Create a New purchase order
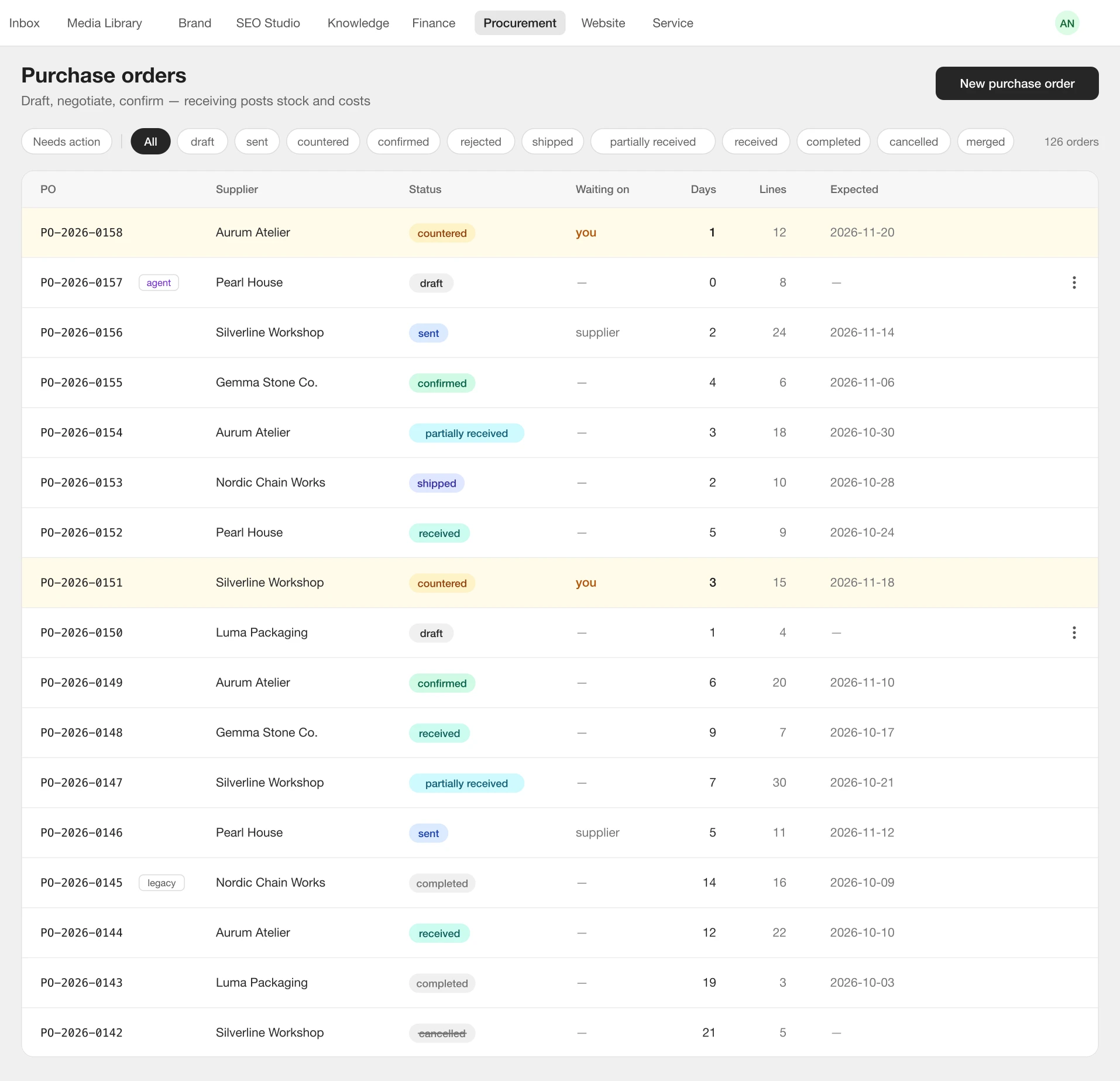1120x1081 pixels. tap(1017, 83)
